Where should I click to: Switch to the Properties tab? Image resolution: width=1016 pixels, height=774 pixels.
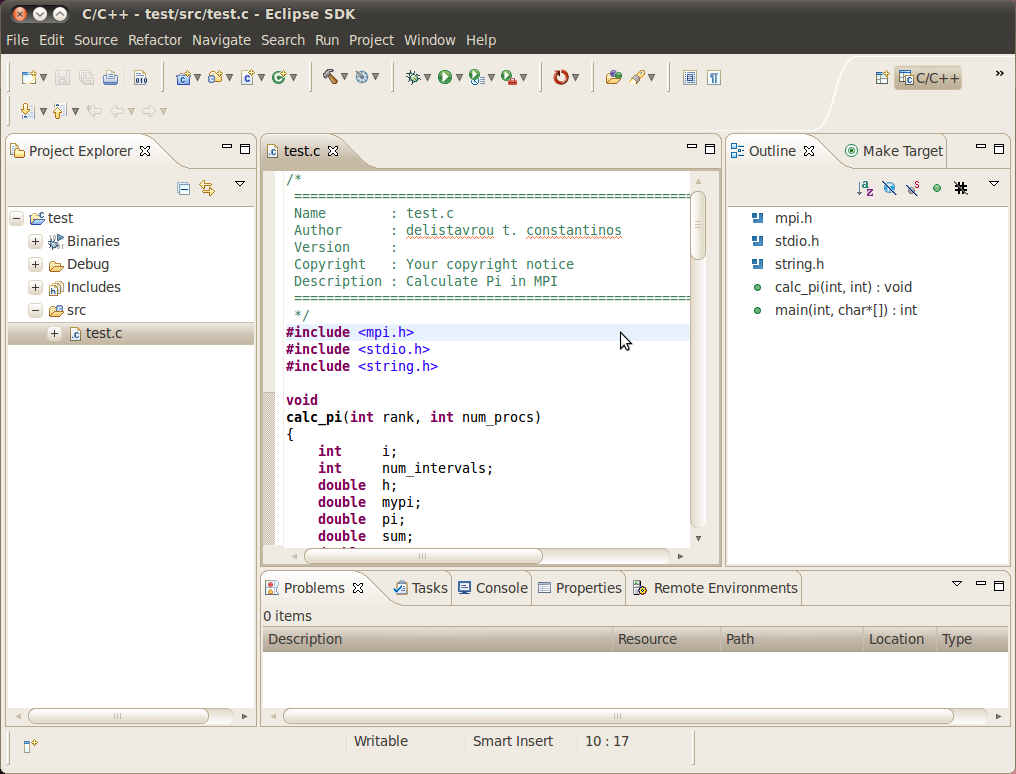(580, 588)
